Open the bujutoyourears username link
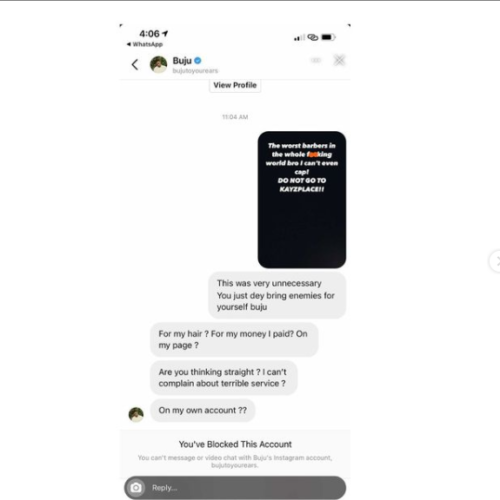Screen dimensions: 500x500 (195, 71)
